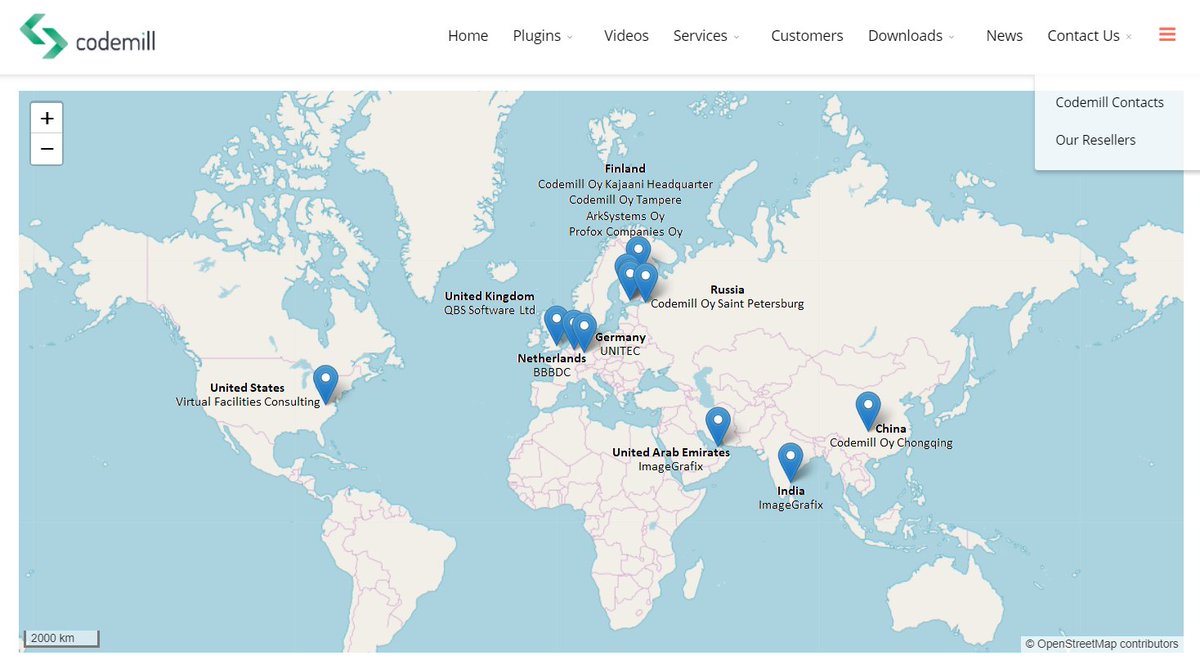This screenshot has width=1200, height=669.
Task: Select the United Arab Emirates map marker
Action: [x=717, y=426]
